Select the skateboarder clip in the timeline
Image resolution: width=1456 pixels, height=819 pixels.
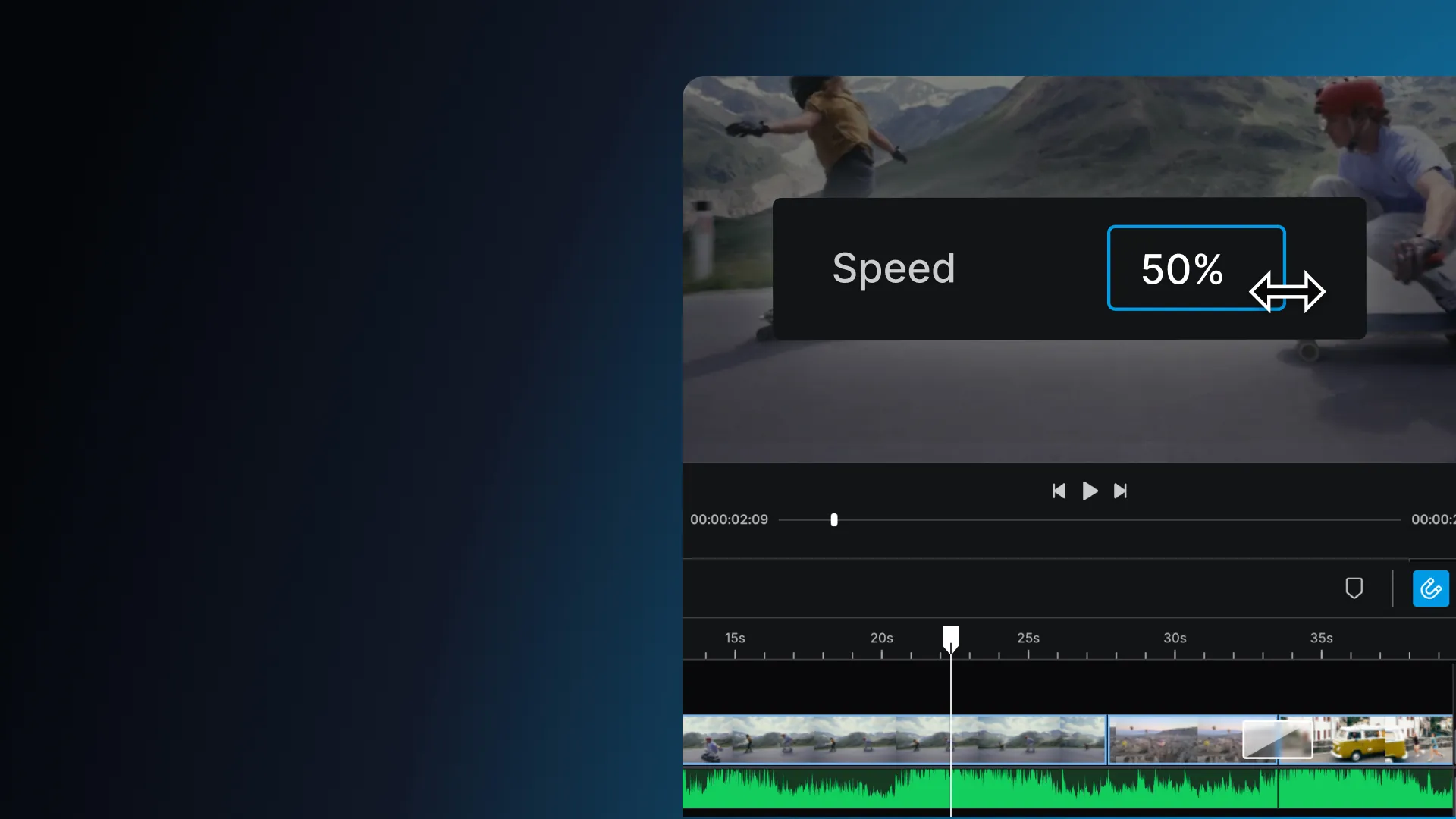[x=834, y=739]
